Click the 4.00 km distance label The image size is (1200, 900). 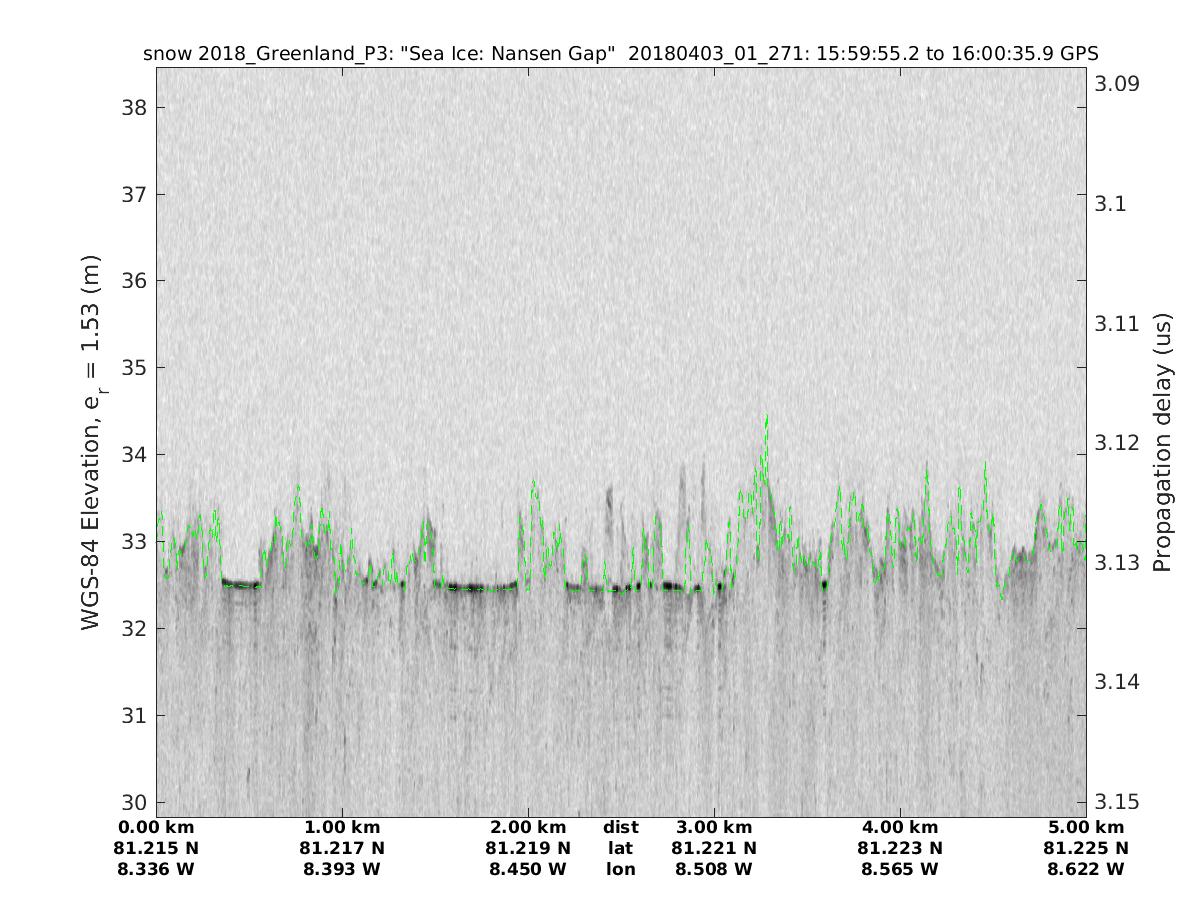click(x=900, y=827)
